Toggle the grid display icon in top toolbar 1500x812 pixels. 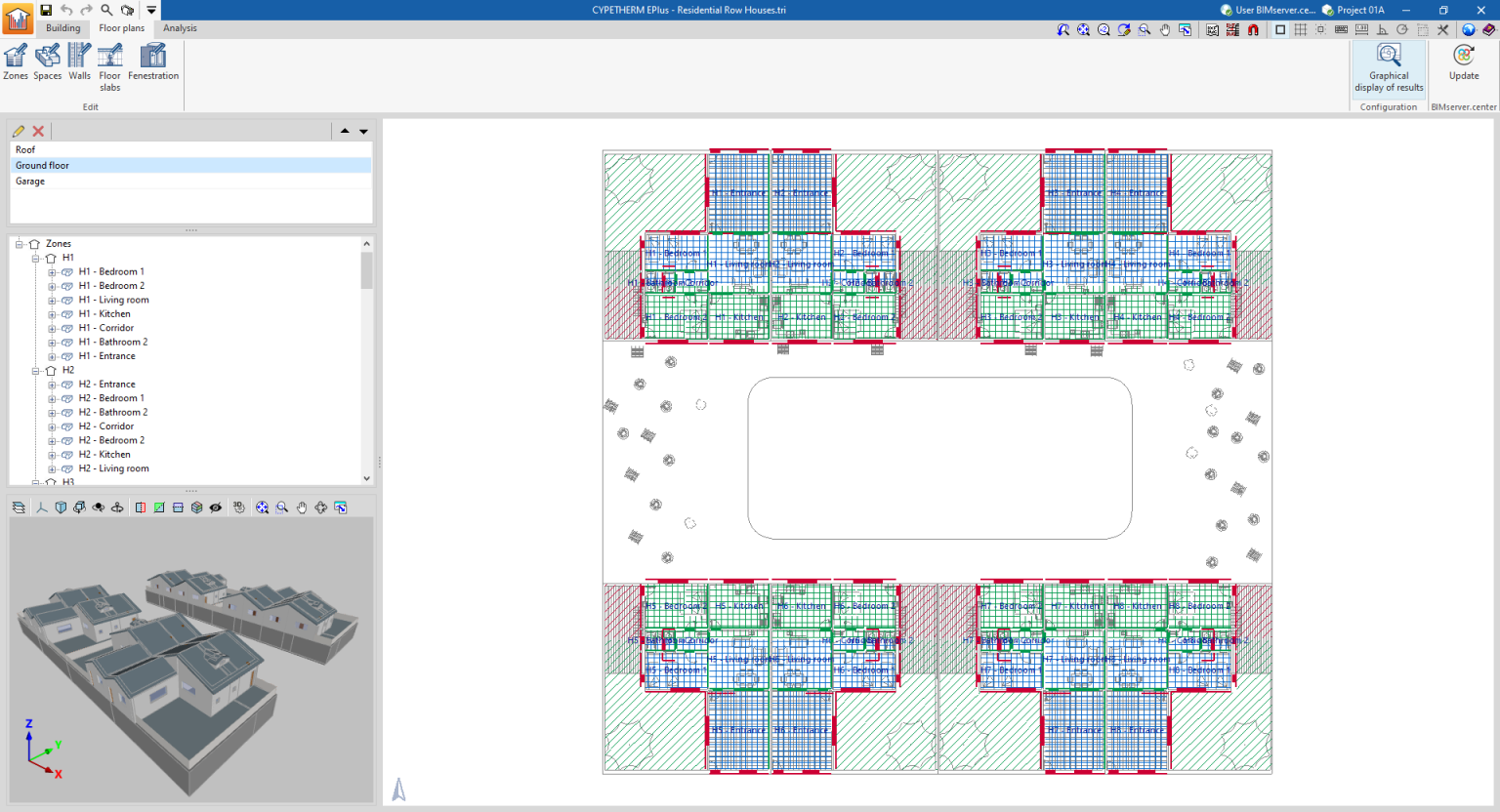1300,30
